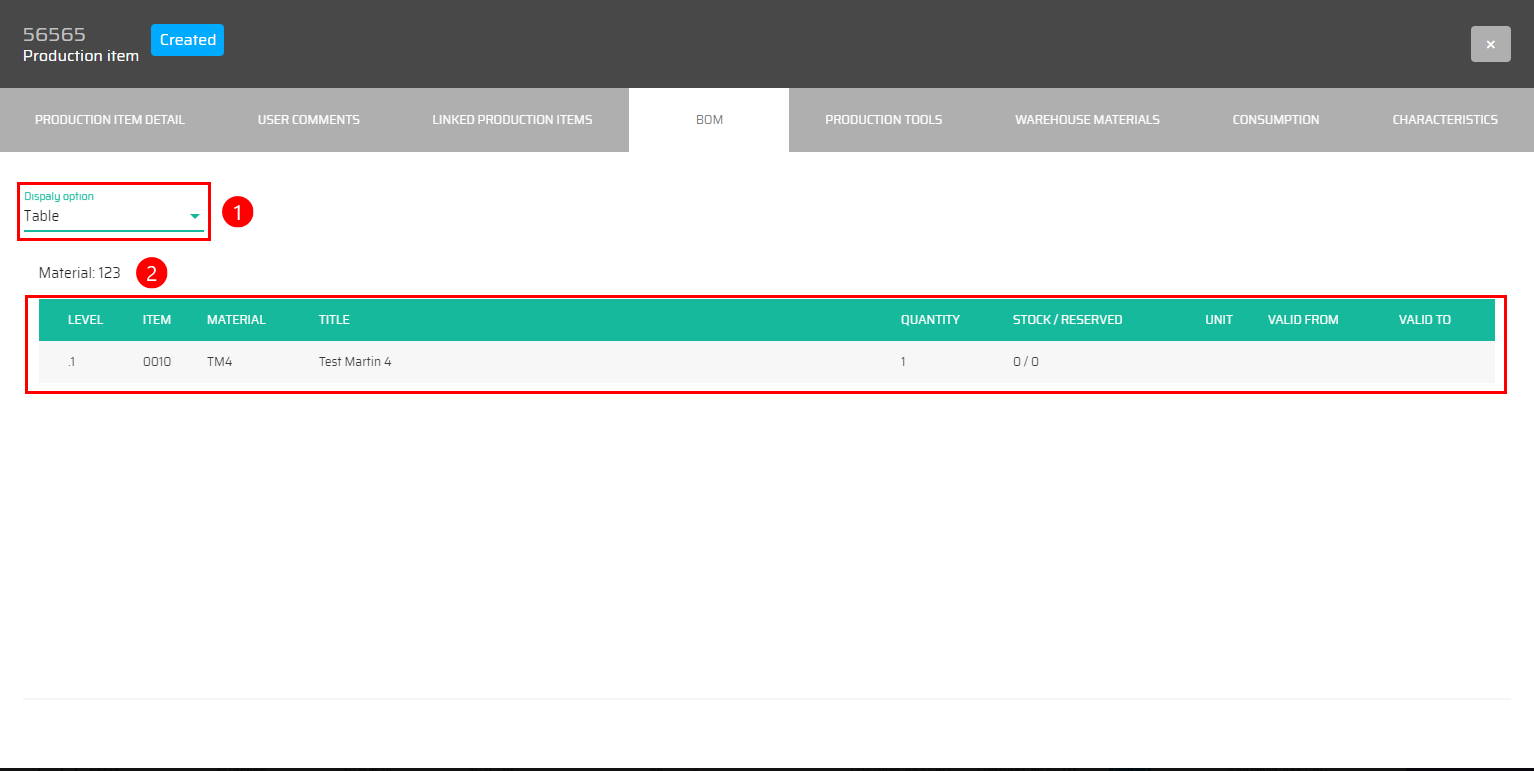Open the Production Item Detail tab
Image resolution: width=1534 pixels, height=771 pixels.
pos(110,120)
